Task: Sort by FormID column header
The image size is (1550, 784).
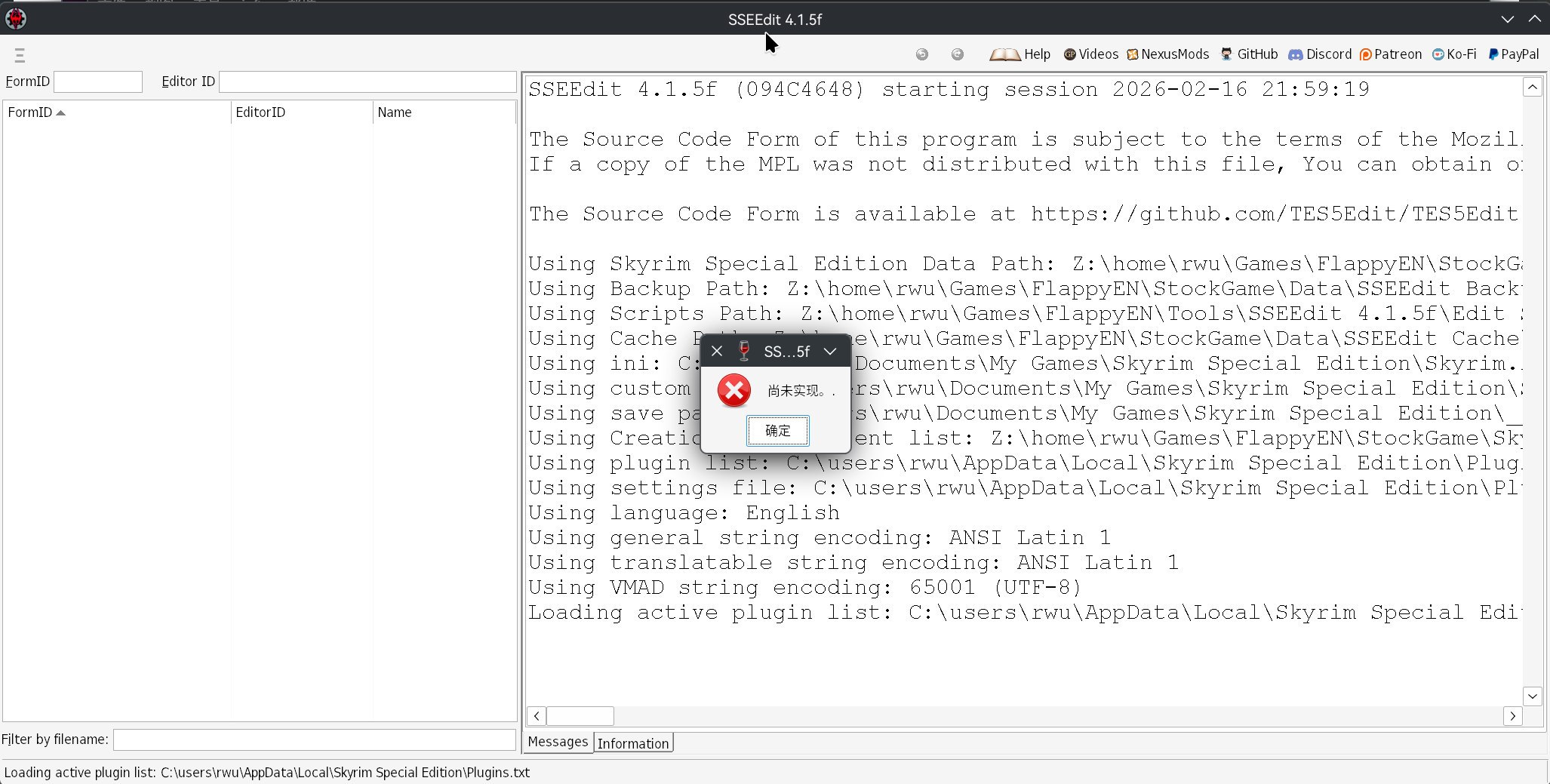Action: click(x=30, y=112)
